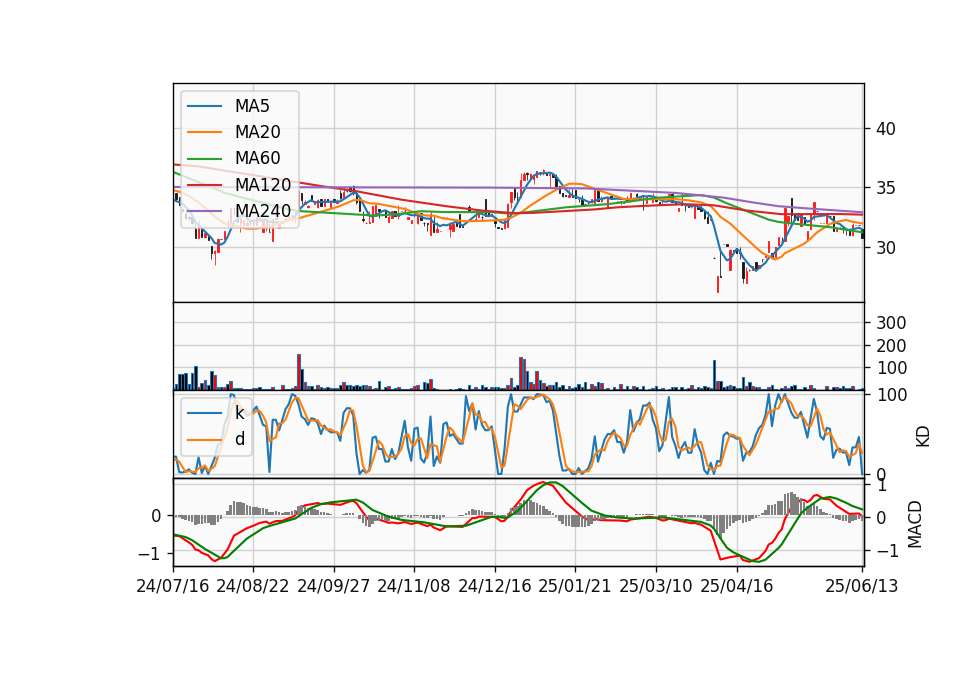Click the volume spike bar before 25/04/16
Image resolution: width=960 pixels, height=690 pixels.
click(x=714, y=375)
